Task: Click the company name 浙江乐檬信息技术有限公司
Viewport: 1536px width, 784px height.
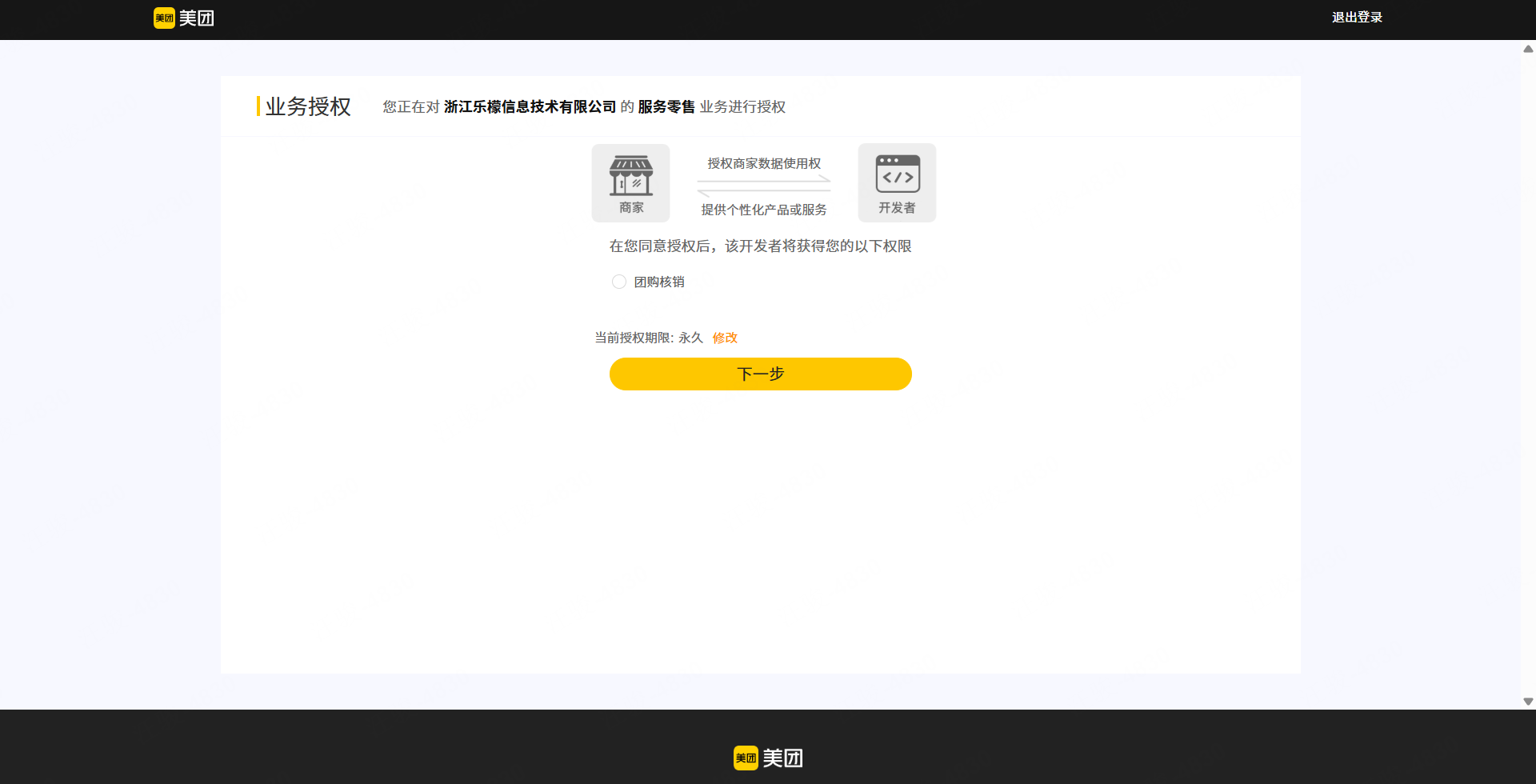Action: click(x=530, y=107)
